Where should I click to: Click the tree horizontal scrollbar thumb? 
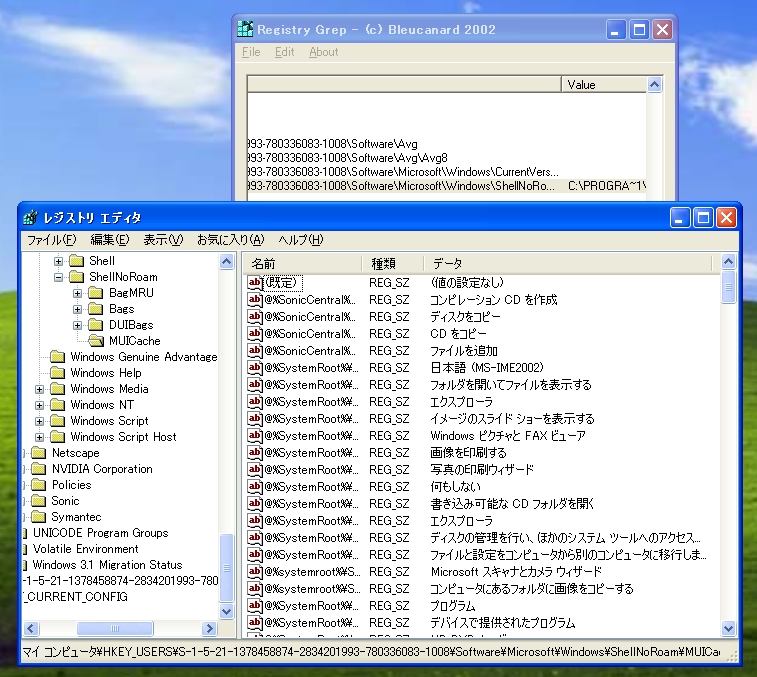(x=115, y=628)
